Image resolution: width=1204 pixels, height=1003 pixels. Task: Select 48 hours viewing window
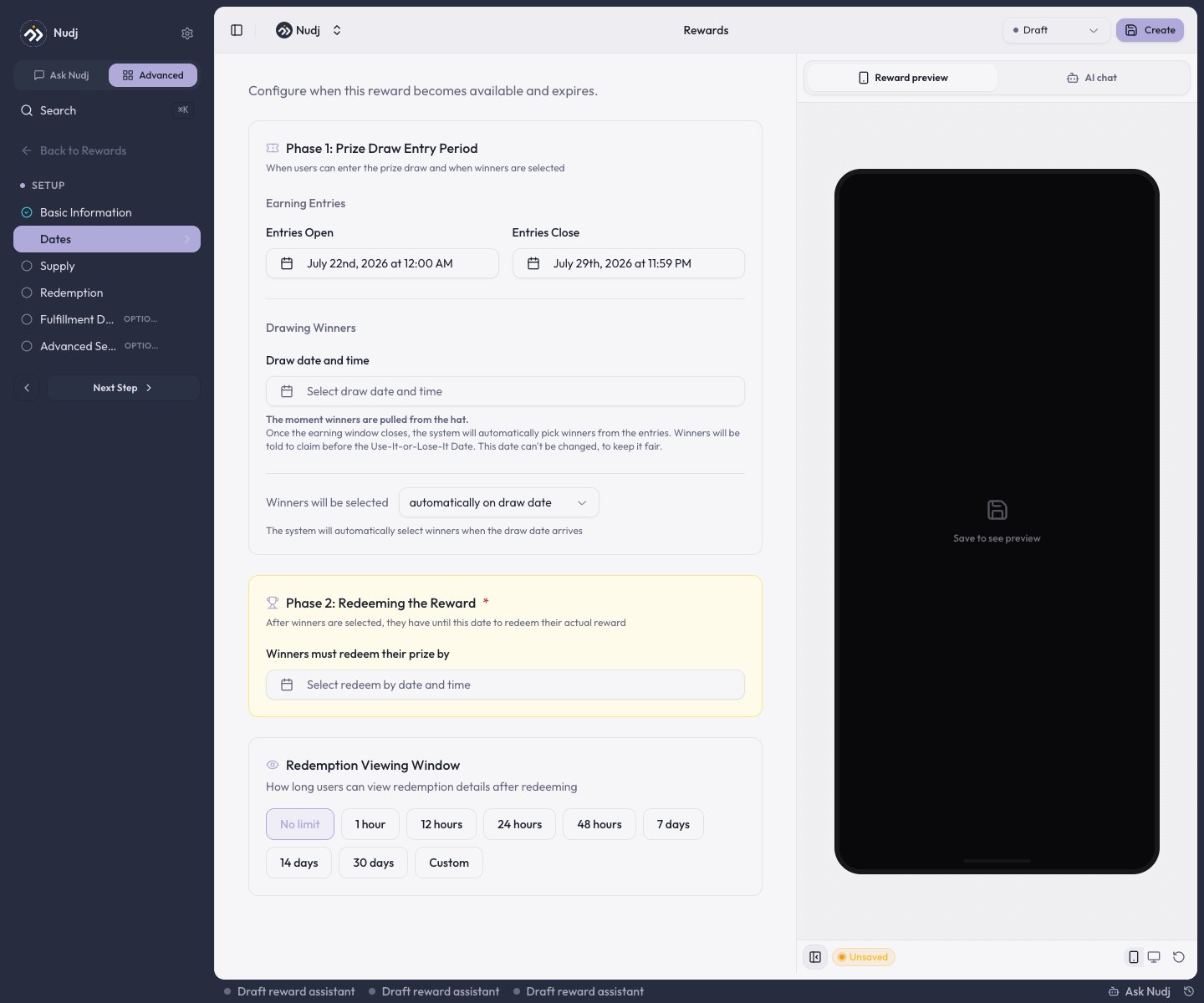(x=599, y=824)
